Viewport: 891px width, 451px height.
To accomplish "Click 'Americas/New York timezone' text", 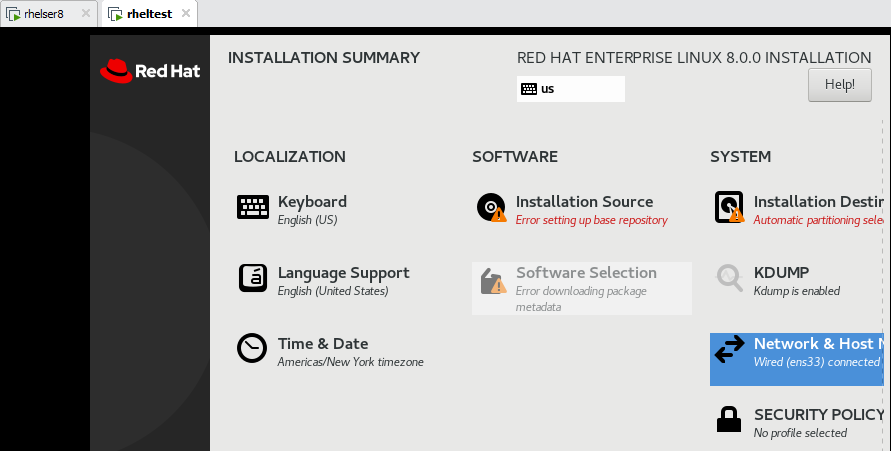I will 351,362.
